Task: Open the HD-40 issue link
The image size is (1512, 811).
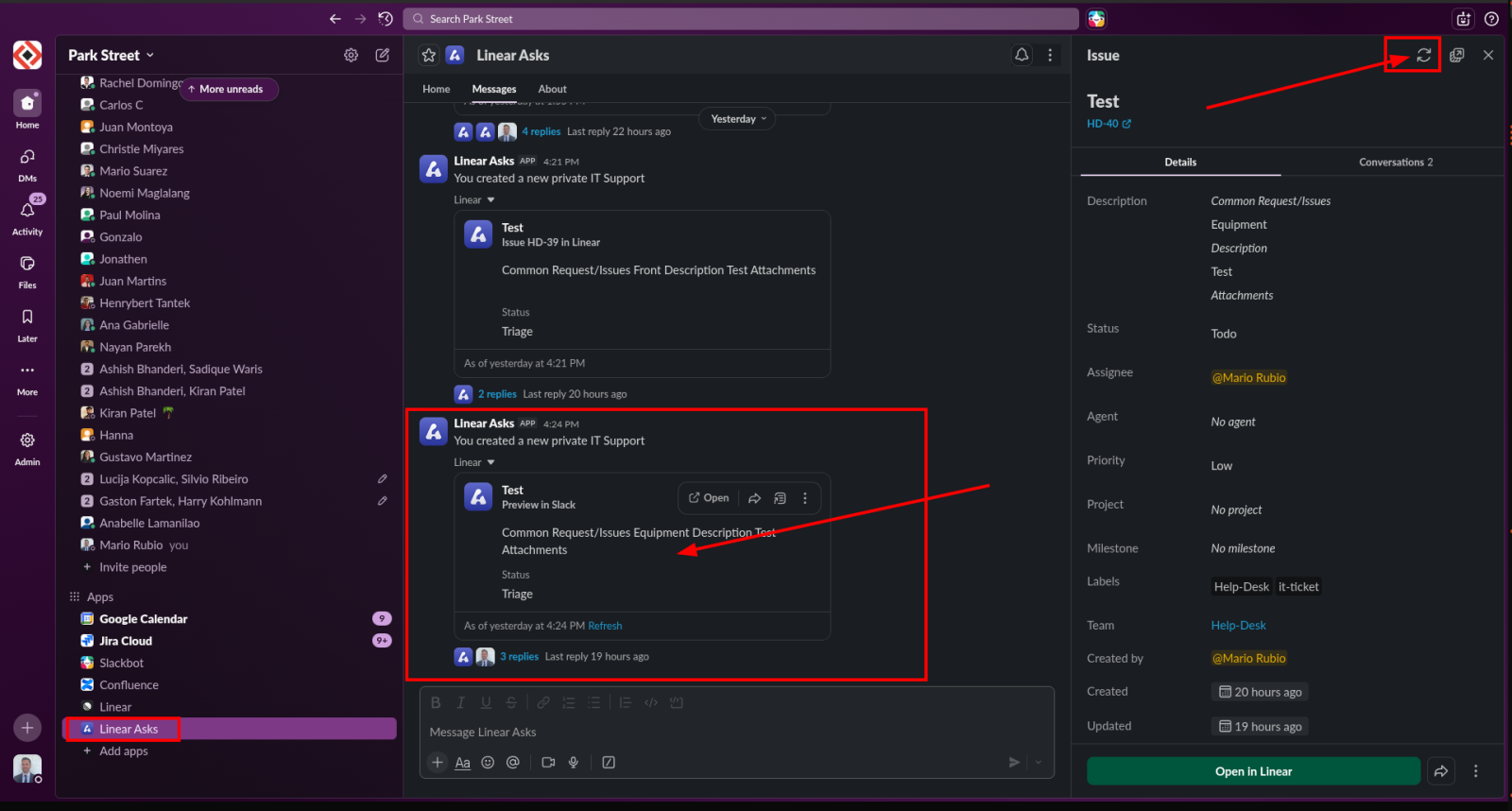Action: pyautogui.click(x=1108, y=124)
